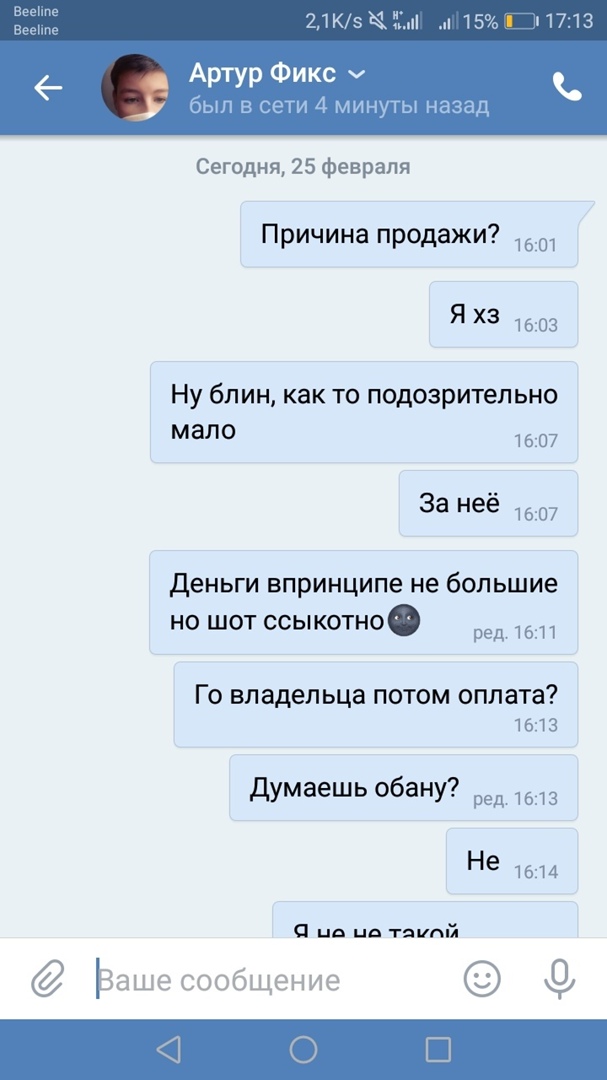The height and width of the screenshot is (1080, 607).
Task: Tap the moon emoji in message
Action: [404, 621]
